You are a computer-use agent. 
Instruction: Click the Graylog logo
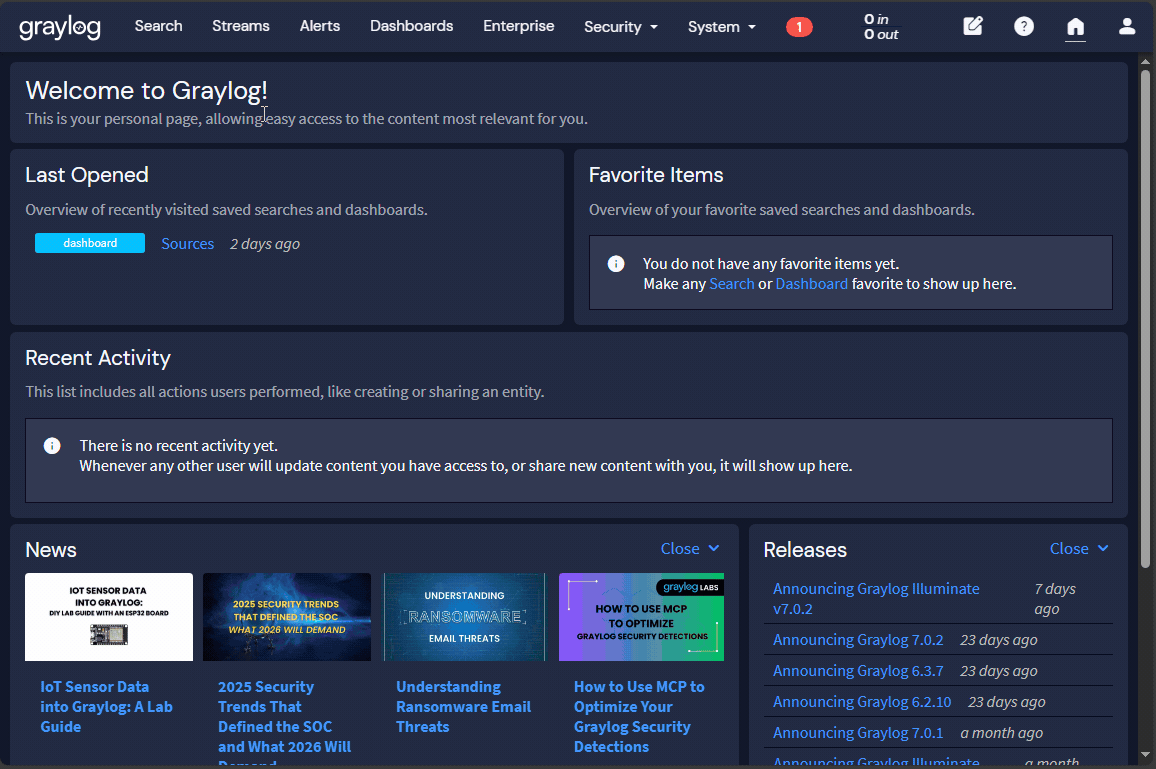[60, 27]
